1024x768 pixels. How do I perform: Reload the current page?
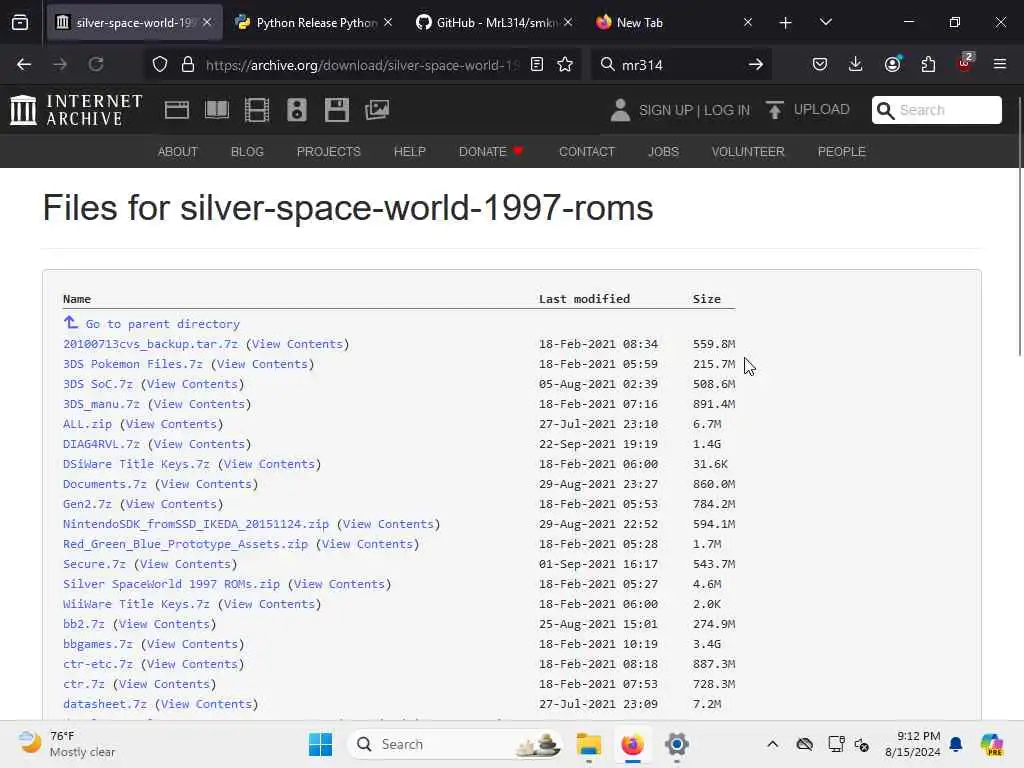[96, 65]
